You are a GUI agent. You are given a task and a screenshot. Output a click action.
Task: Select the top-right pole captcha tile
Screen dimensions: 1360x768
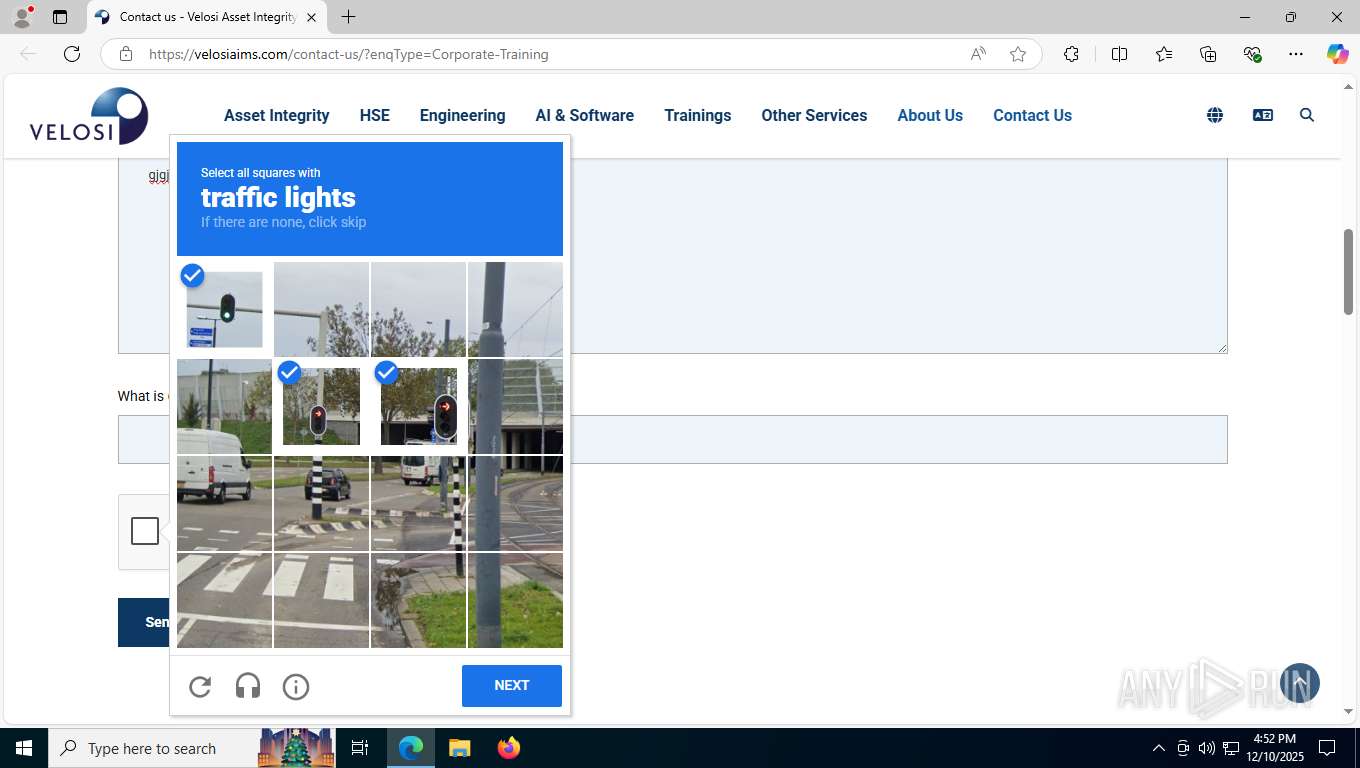tap(515, 309)
